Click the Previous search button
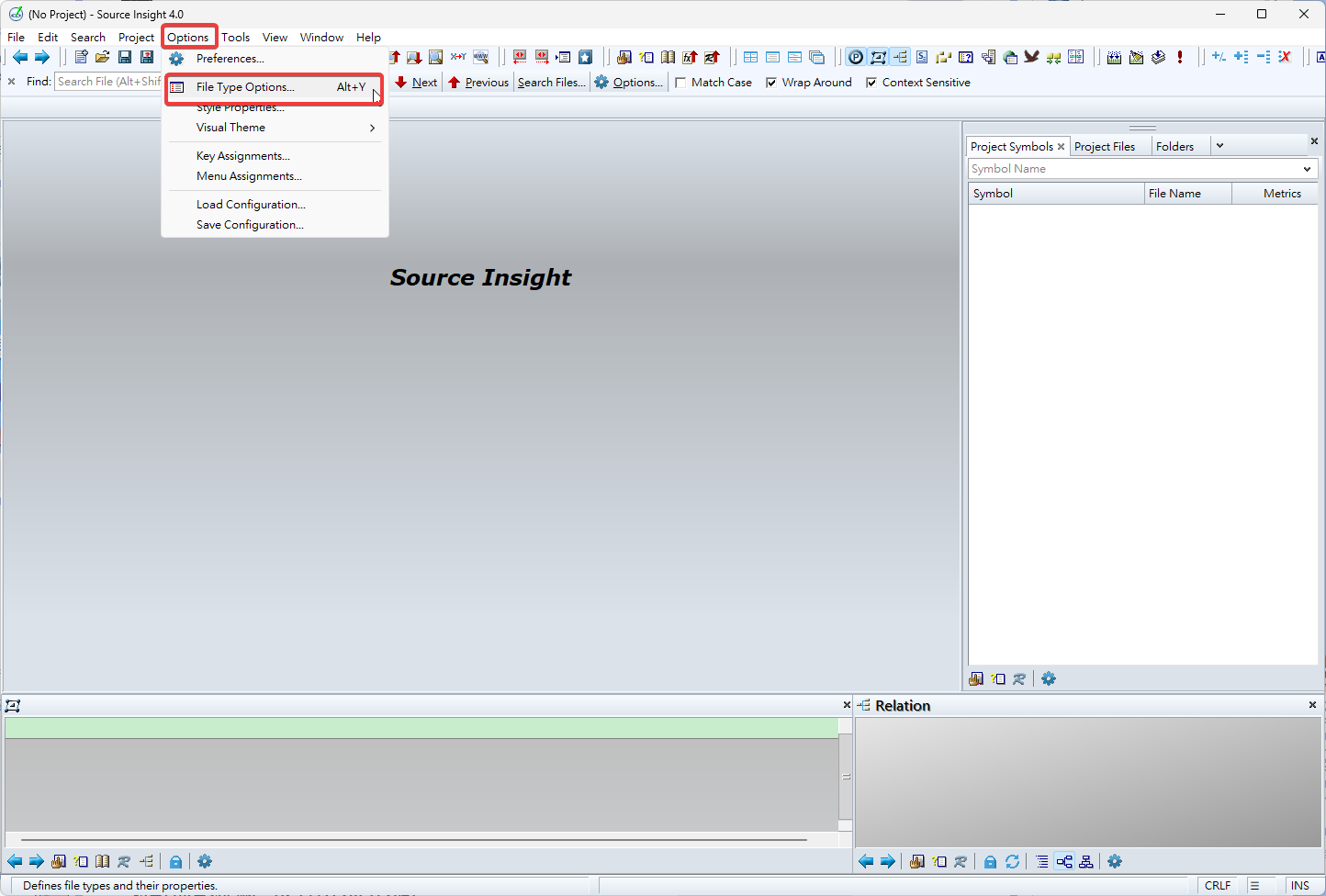Image resolution: width=1326 pixels, height=896 pixels. [478, 83]
